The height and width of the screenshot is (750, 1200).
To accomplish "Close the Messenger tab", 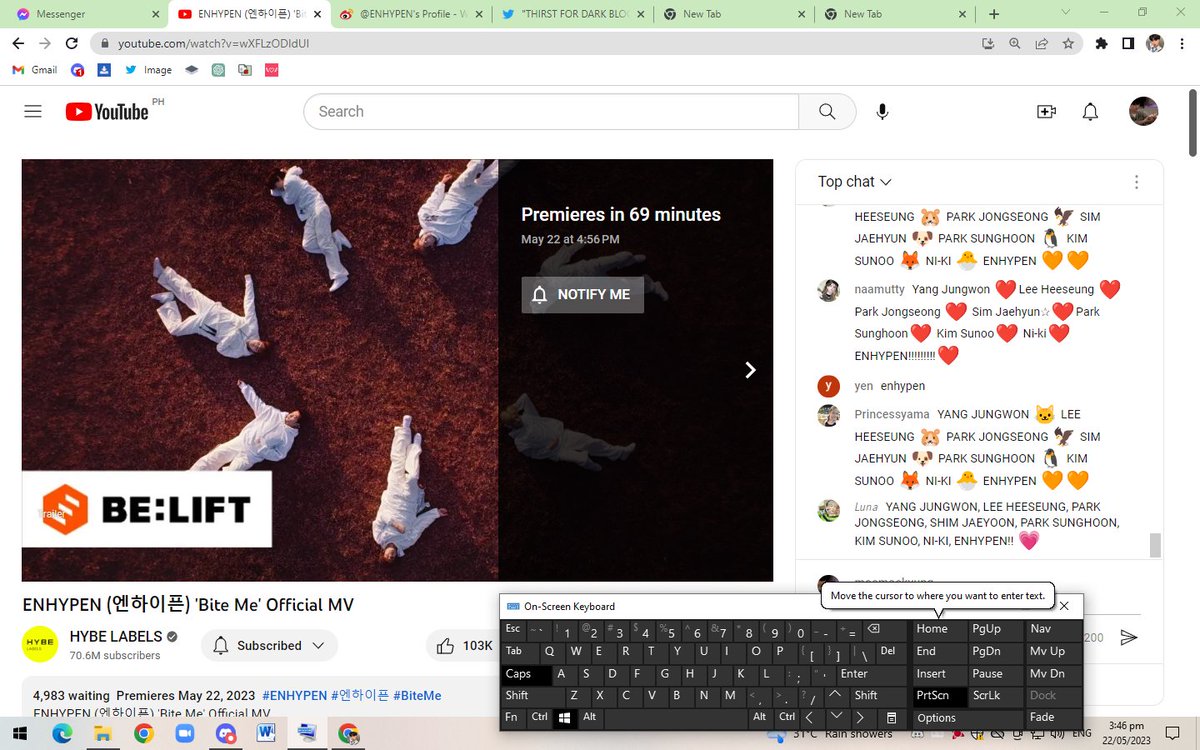I will pyautogui.click(x=155, y=14).
